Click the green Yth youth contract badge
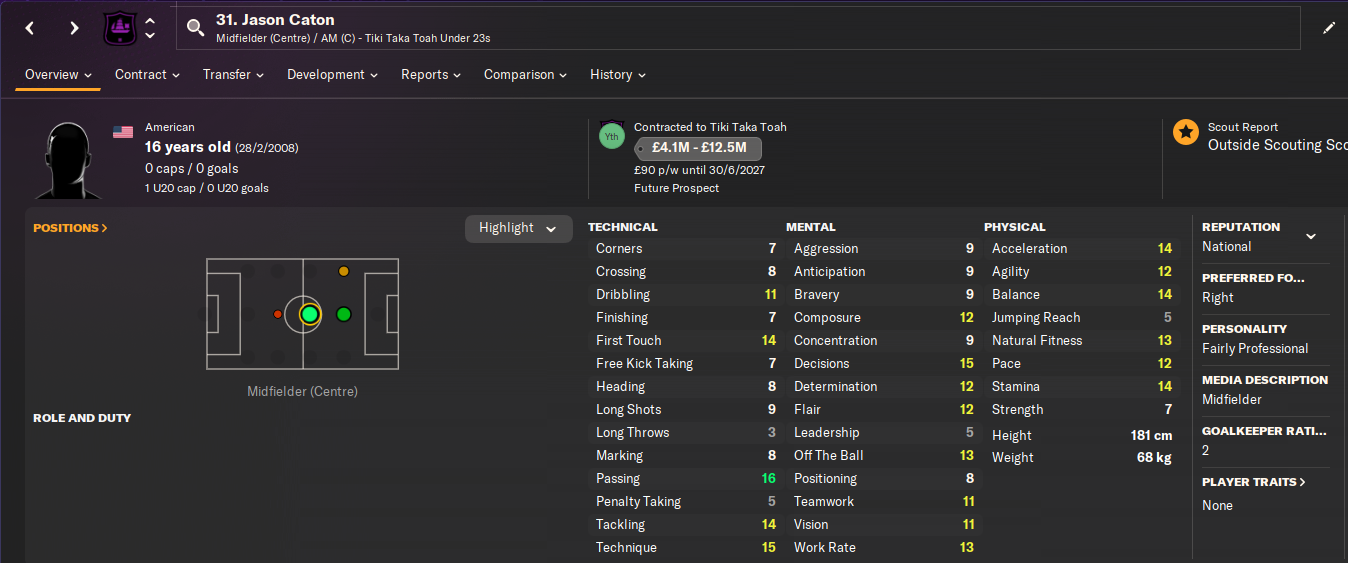Image resolution: width=1348 pixels, height=563 pixels. [611, 136]
